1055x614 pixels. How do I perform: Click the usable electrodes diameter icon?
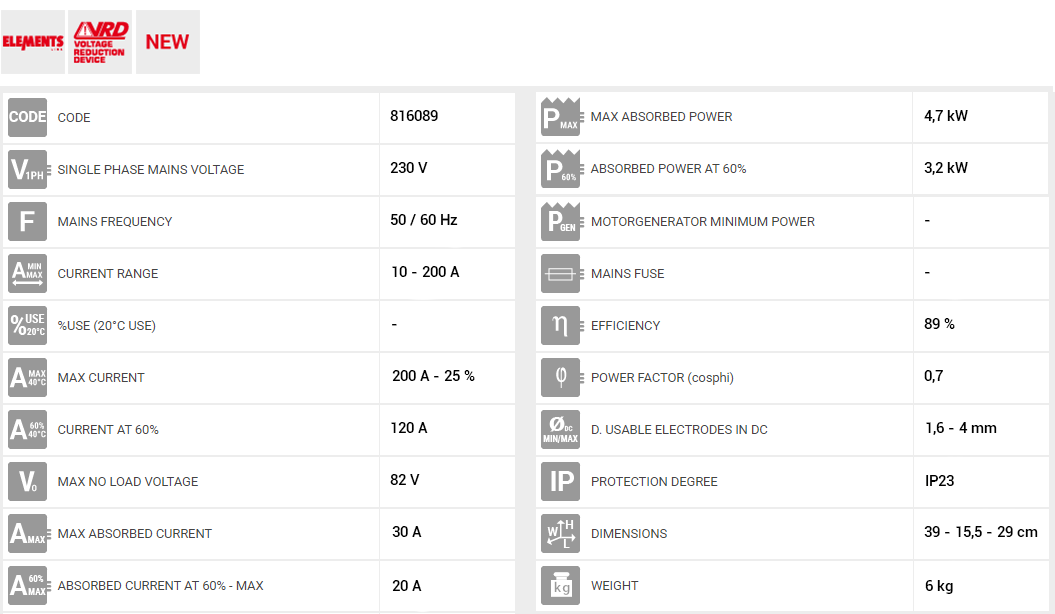pos(560,429)
